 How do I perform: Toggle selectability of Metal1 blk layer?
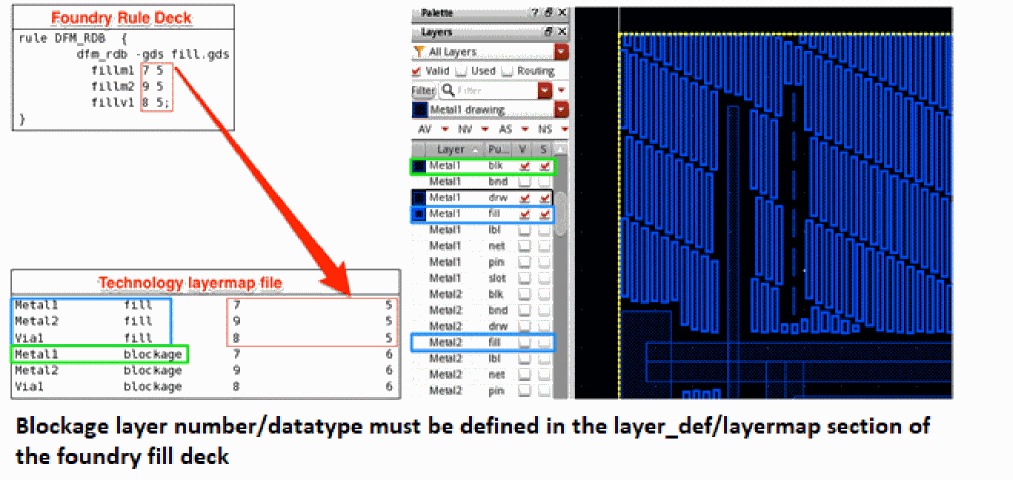pyautogui.click(x=546, y=166)
